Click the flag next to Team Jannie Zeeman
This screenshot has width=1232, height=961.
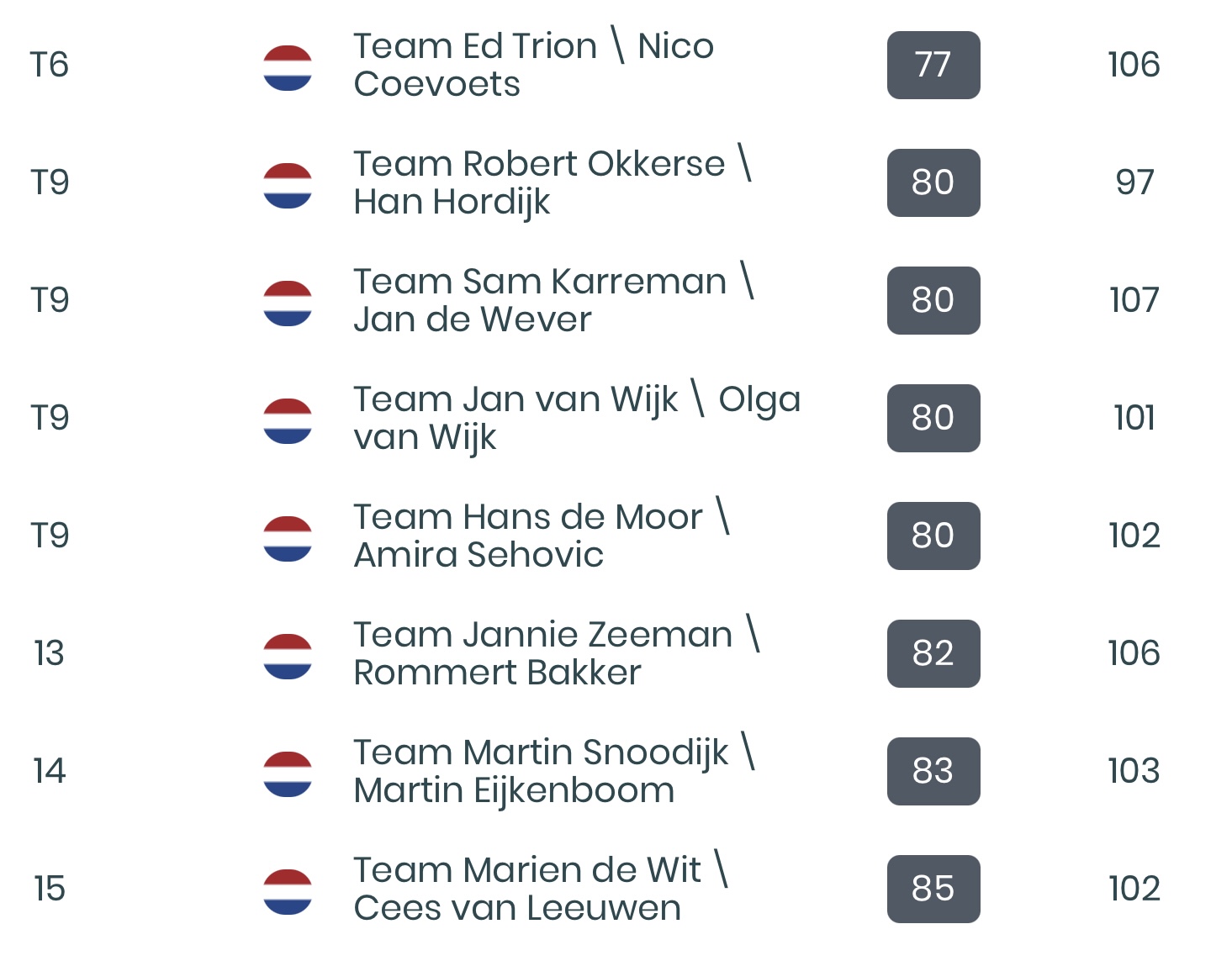coord(288,656)
